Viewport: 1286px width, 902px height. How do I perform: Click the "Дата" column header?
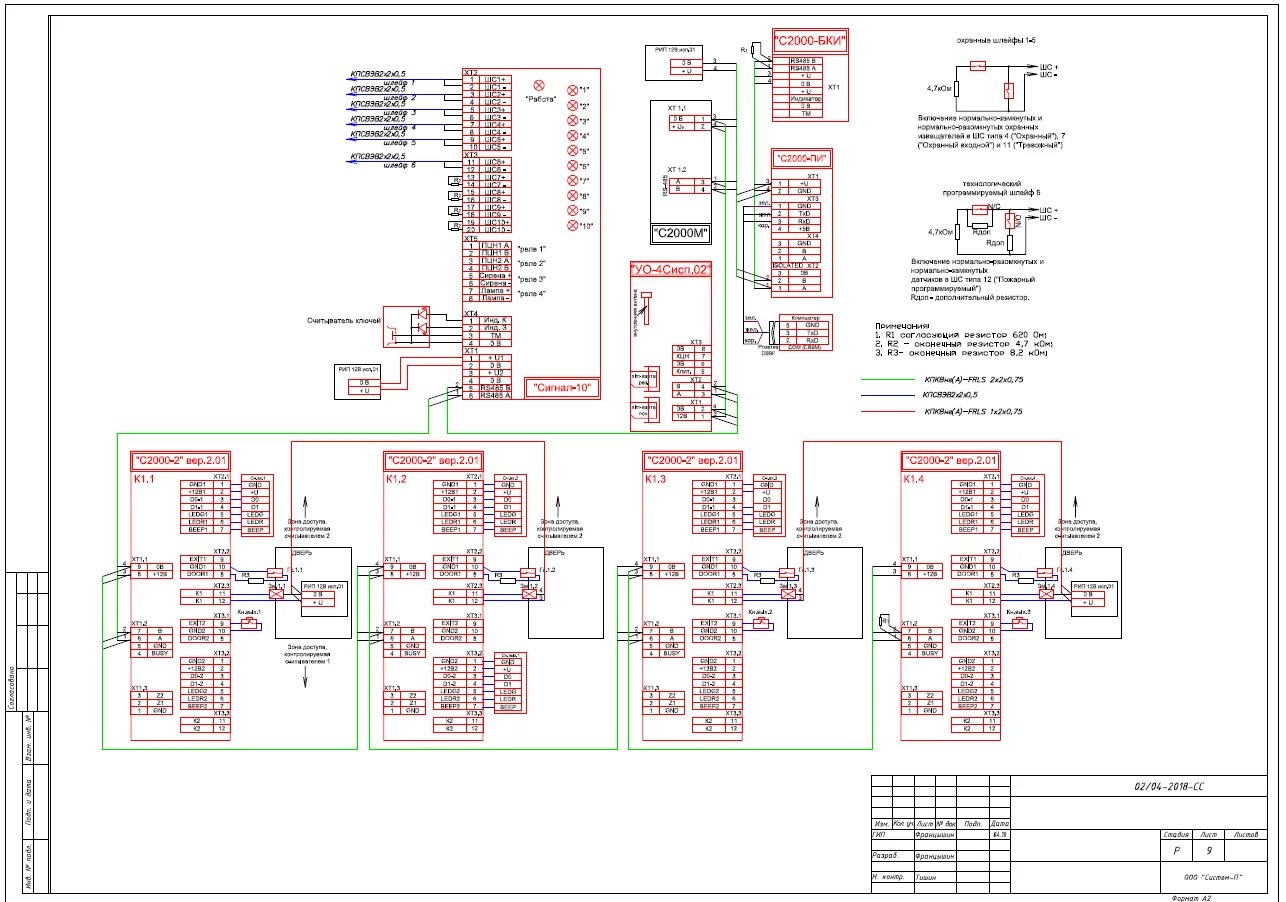tap(999, 823)
